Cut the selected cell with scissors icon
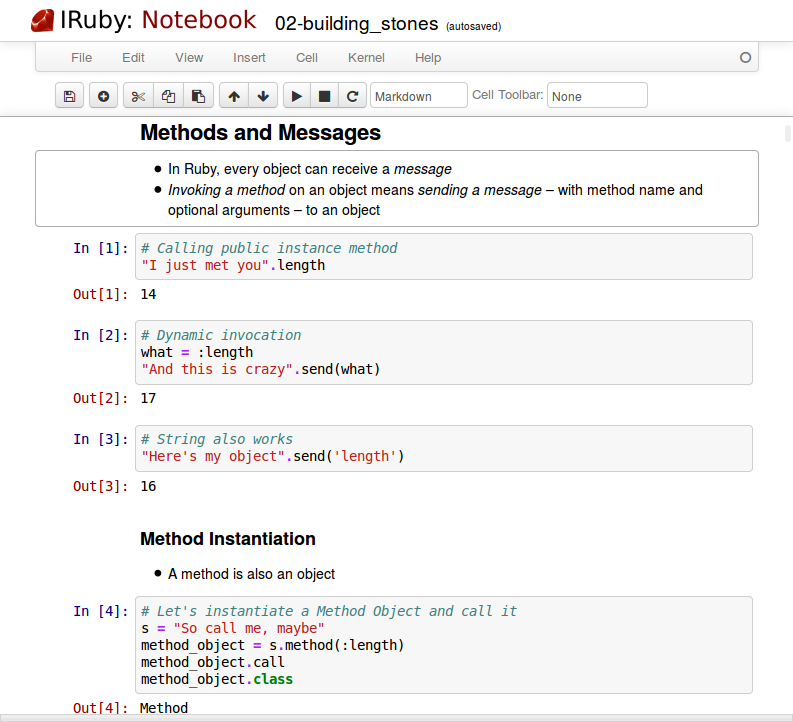Screen dimensions: 793x722 (138, 97)
